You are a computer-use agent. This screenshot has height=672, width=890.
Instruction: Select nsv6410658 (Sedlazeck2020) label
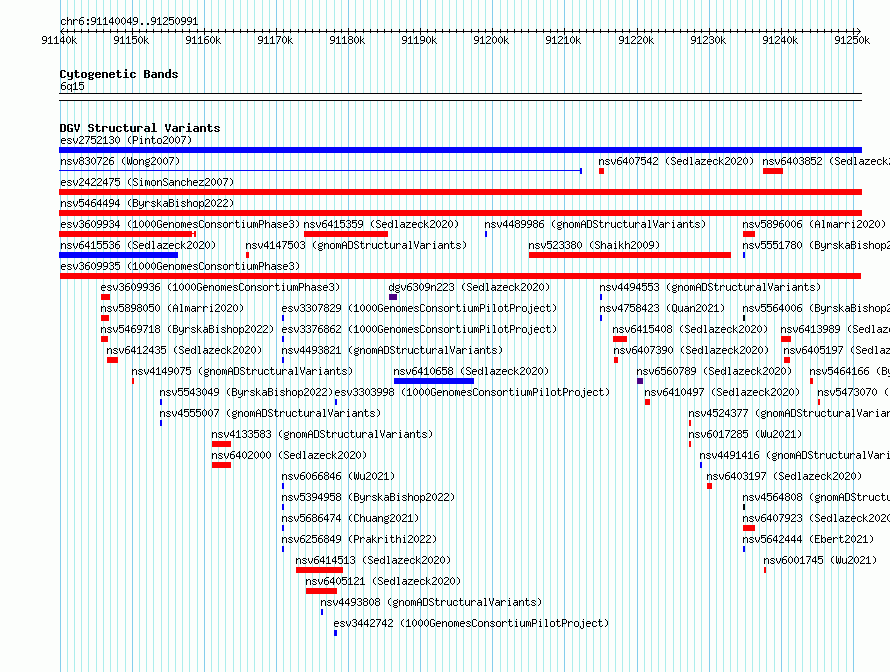tap(471, 371)
